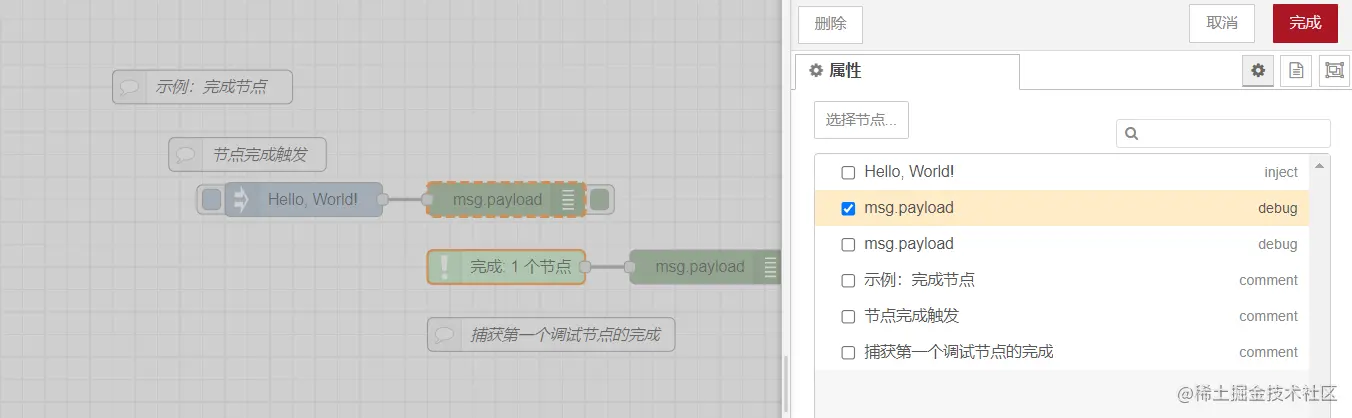Select the 捕获第一个调试节点的完成 comment node
Image resolution: width=1352 pixels, height=418 pixels.
coord(551,335)
